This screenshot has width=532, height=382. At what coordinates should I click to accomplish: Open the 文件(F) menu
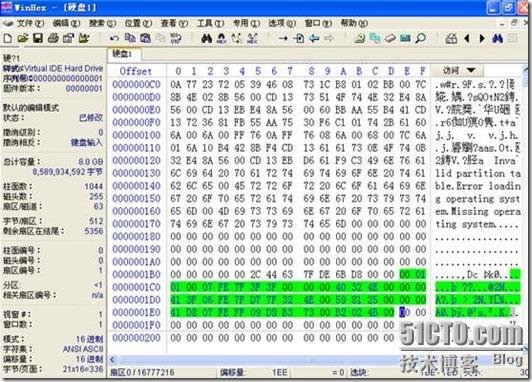point(30,23)
